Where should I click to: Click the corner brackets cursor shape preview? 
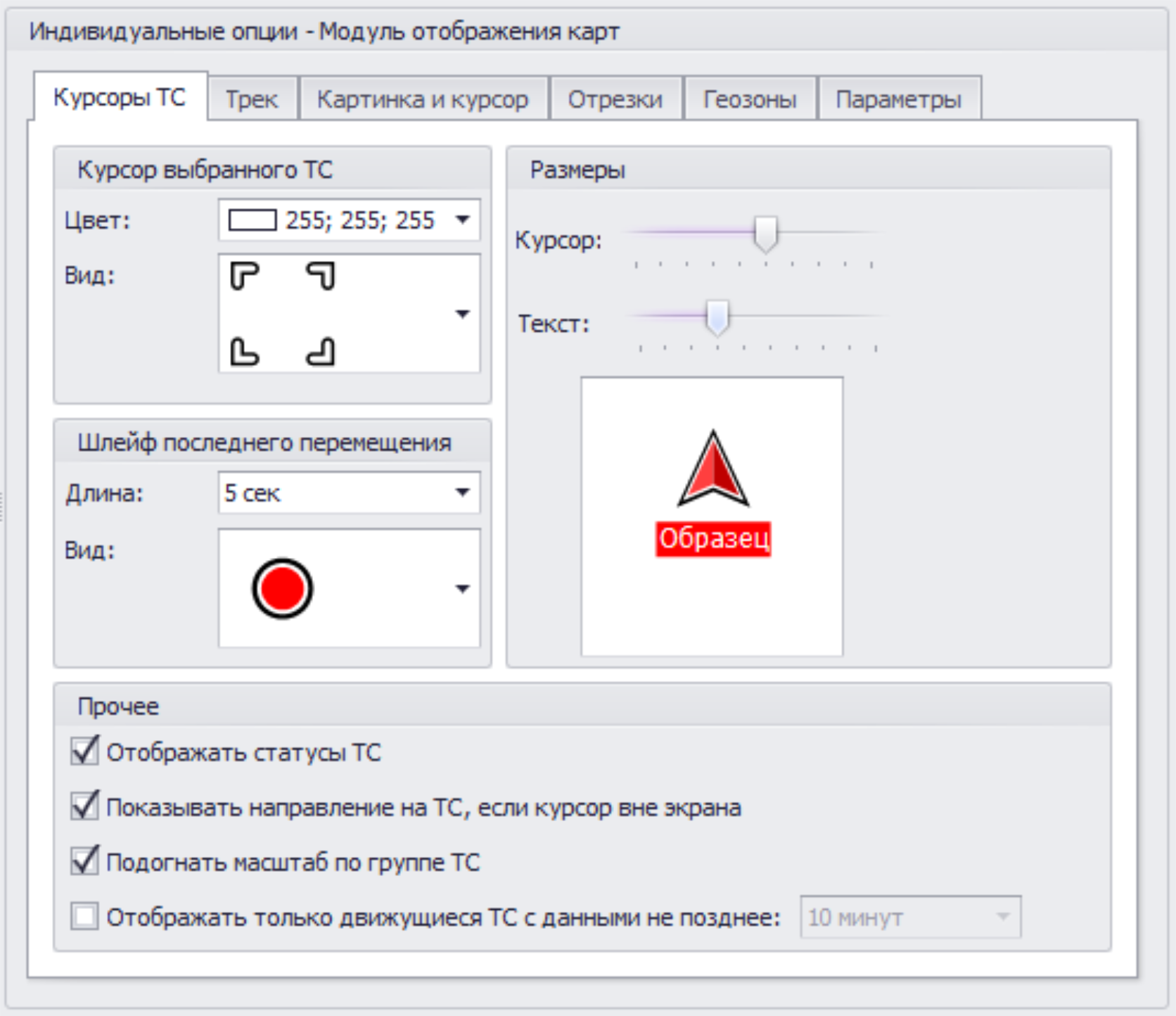(x=283, y=314)
